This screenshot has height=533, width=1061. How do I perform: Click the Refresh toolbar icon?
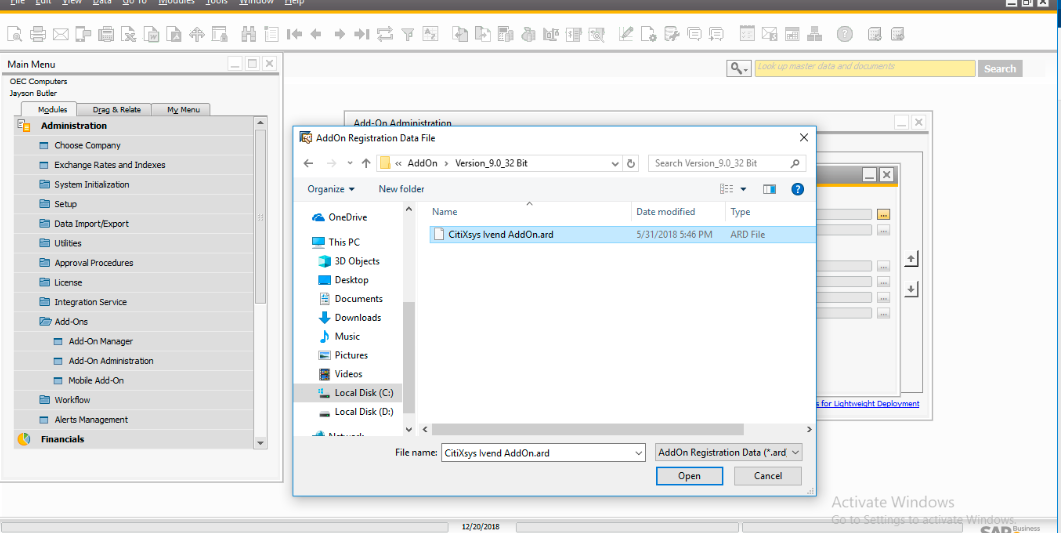pyautogui.click(x=385, y=34)
